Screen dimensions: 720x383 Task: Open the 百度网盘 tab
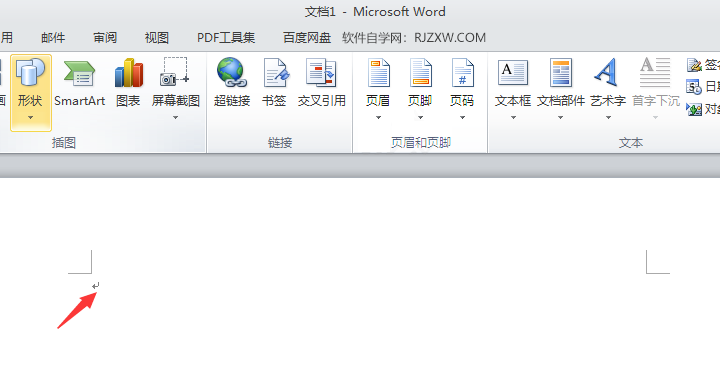tap(307, 38)
